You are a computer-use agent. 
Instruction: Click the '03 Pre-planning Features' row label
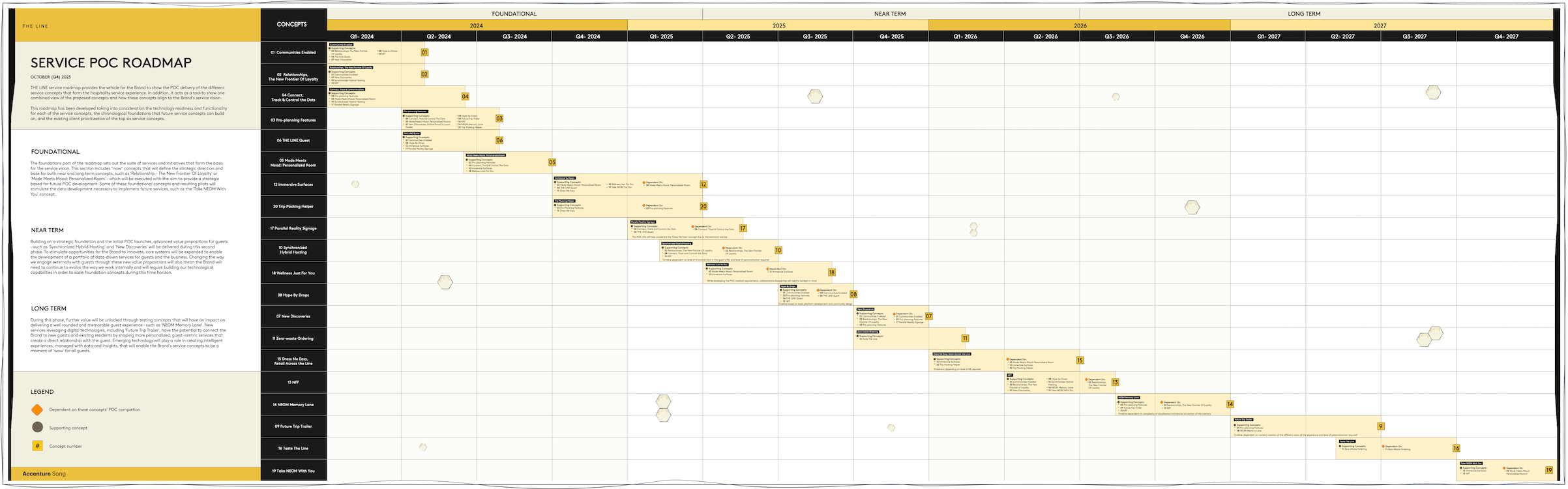tap(293, 120)
